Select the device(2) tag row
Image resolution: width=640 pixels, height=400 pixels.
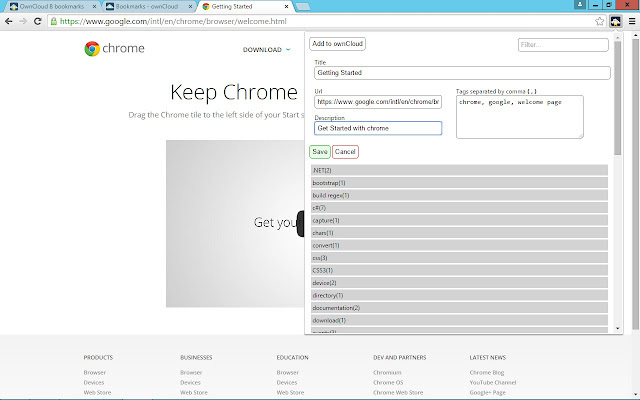pyautogui.click(x=459, y=283)
